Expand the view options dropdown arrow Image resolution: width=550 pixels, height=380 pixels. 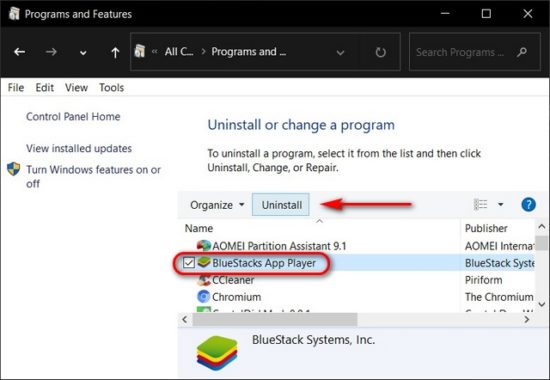tap(501, 204)
